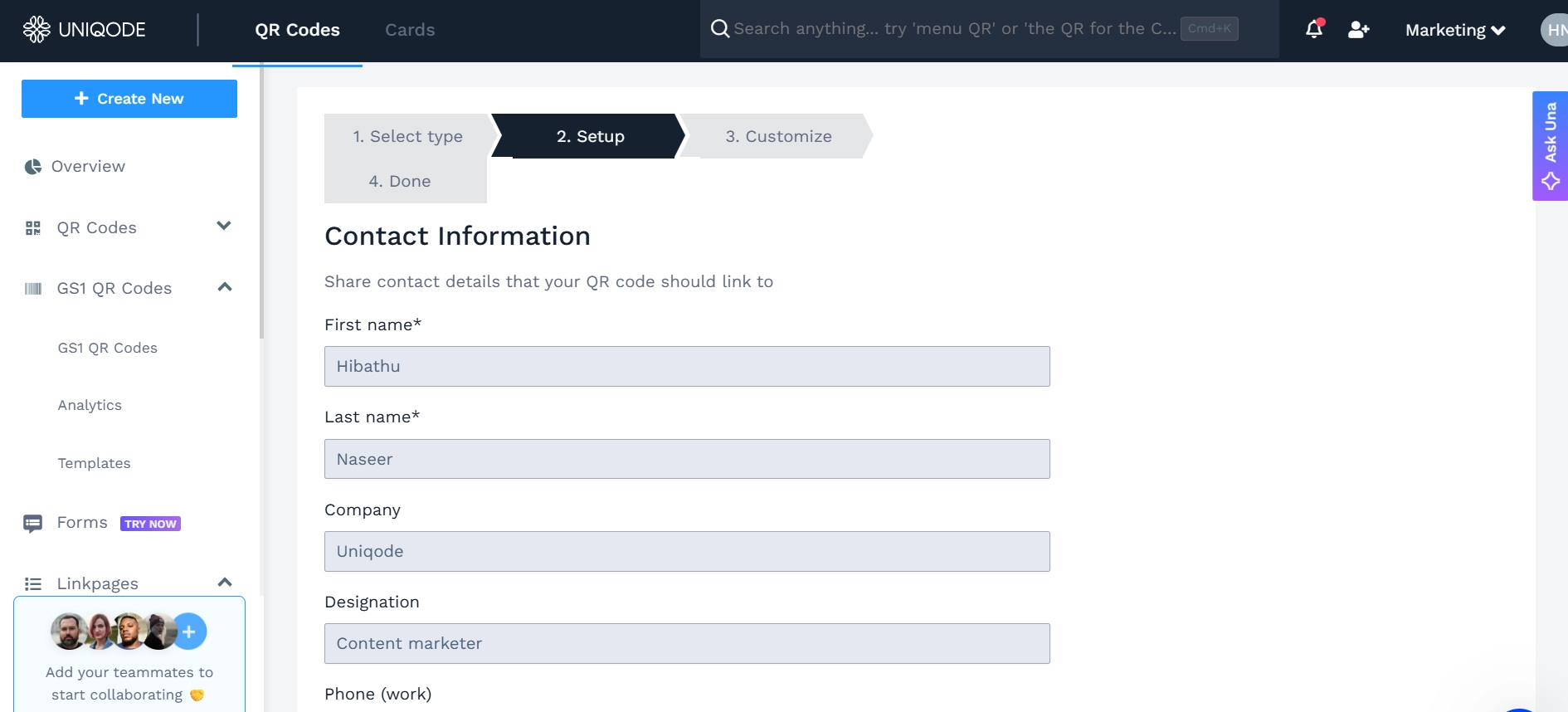Click the "Phone (work)" label
This screenshot has height=712, width=1568.
[x=377, y=695]
